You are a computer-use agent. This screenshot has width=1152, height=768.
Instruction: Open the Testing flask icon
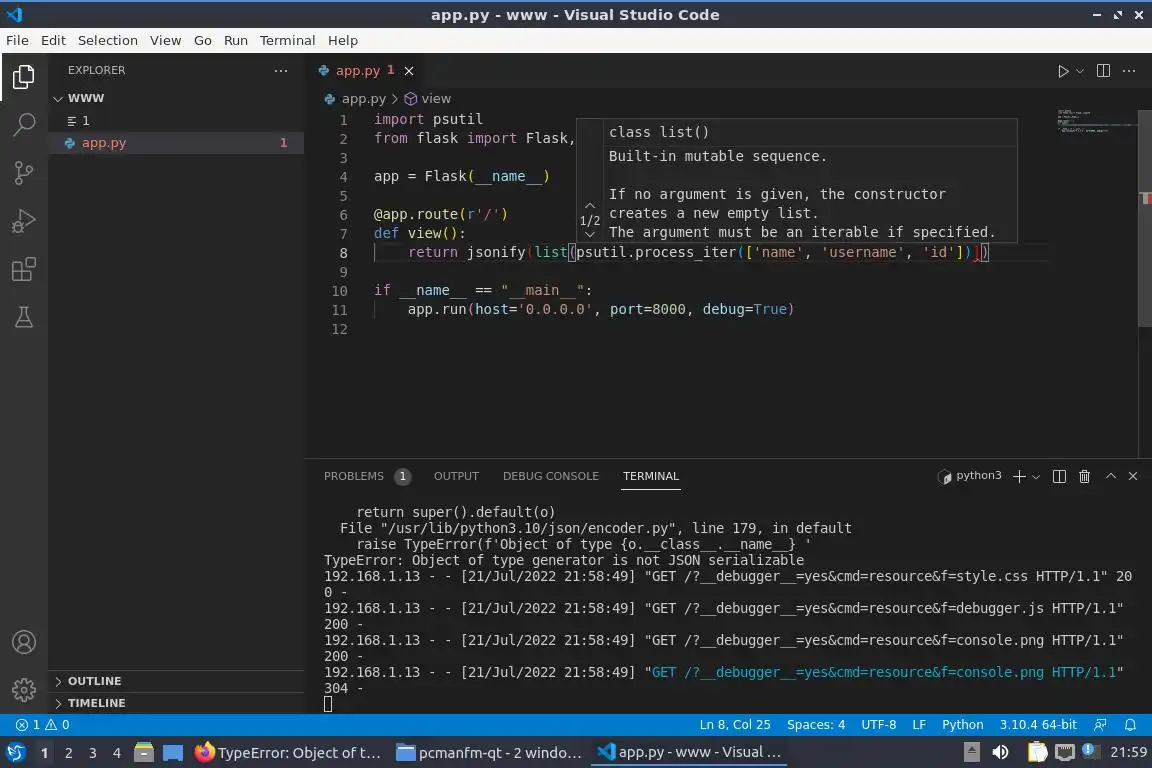24,317
